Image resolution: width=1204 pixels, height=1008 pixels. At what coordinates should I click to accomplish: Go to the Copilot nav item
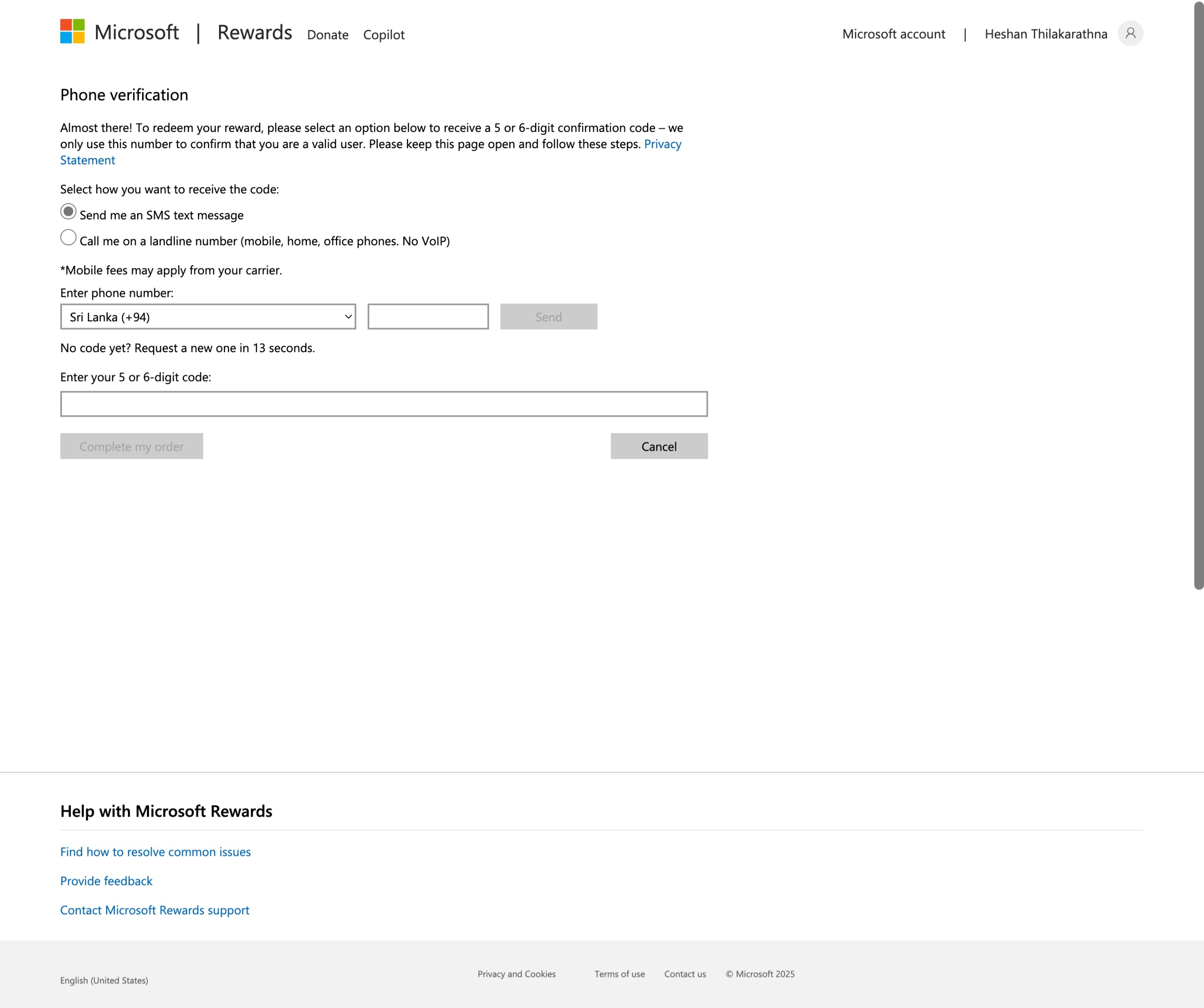click(383, 35)
